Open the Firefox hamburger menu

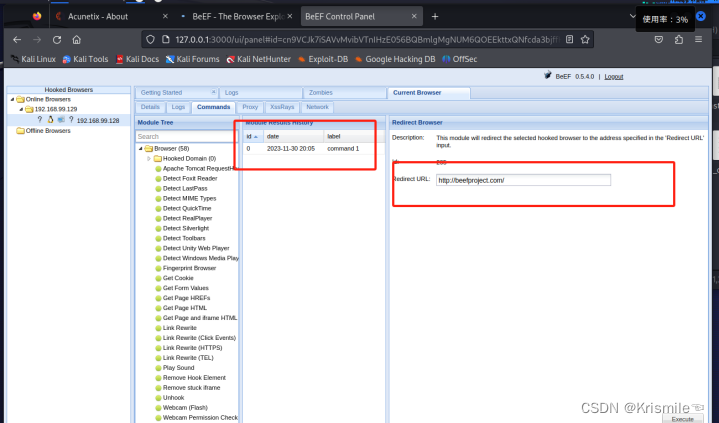pos(698,39)
